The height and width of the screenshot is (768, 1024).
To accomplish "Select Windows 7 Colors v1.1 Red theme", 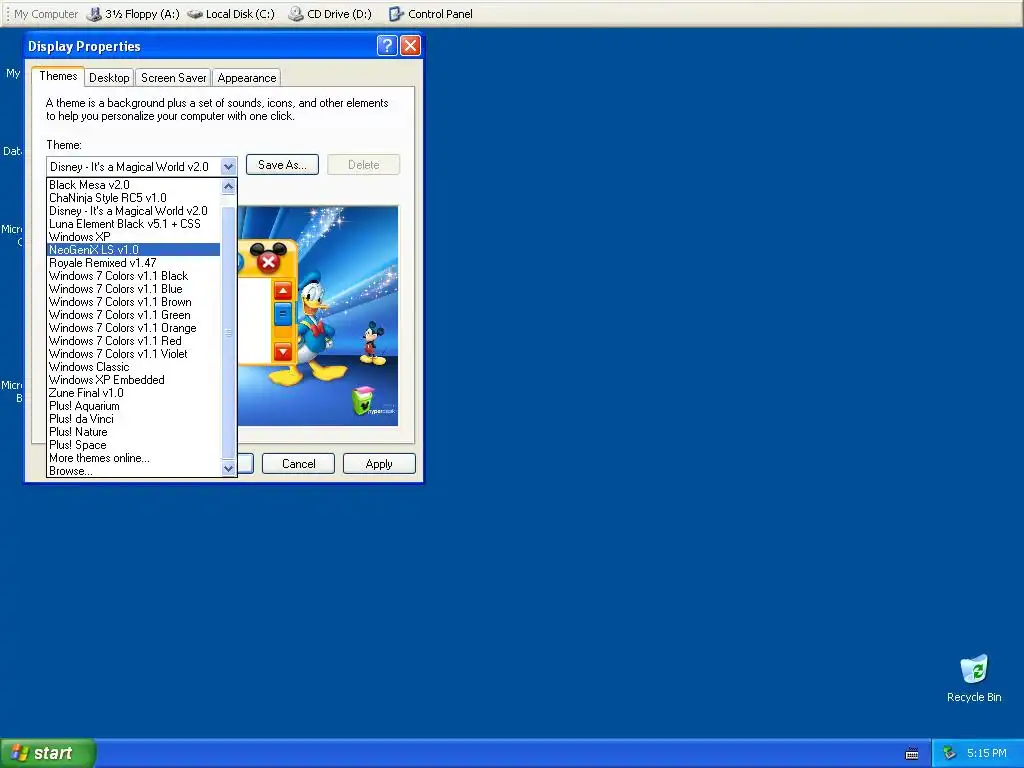I will pos(134,341).
